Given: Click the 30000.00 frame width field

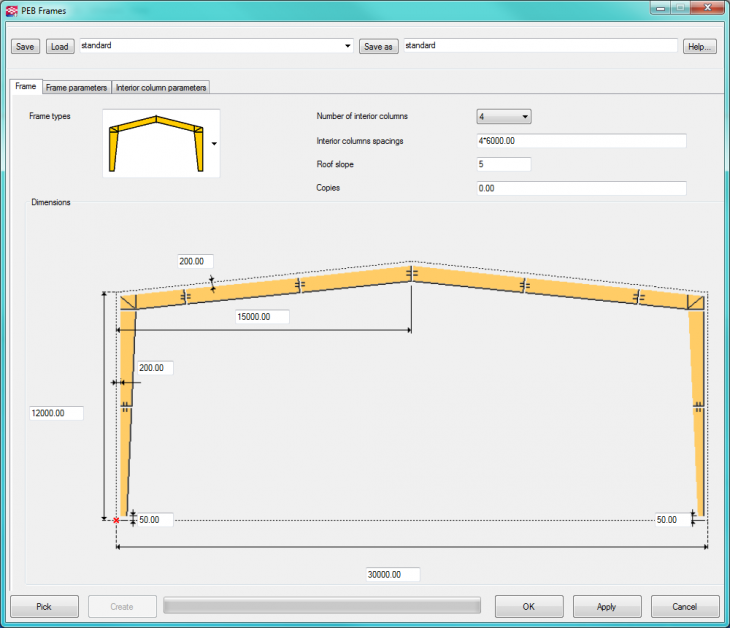Looking at the screenshot, I should 391,575.
